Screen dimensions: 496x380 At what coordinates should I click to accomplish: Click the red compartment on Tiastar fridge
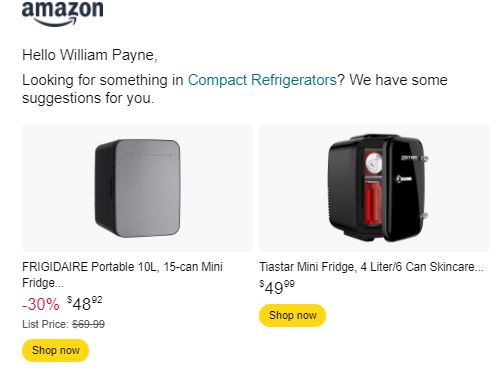point(372,203)
